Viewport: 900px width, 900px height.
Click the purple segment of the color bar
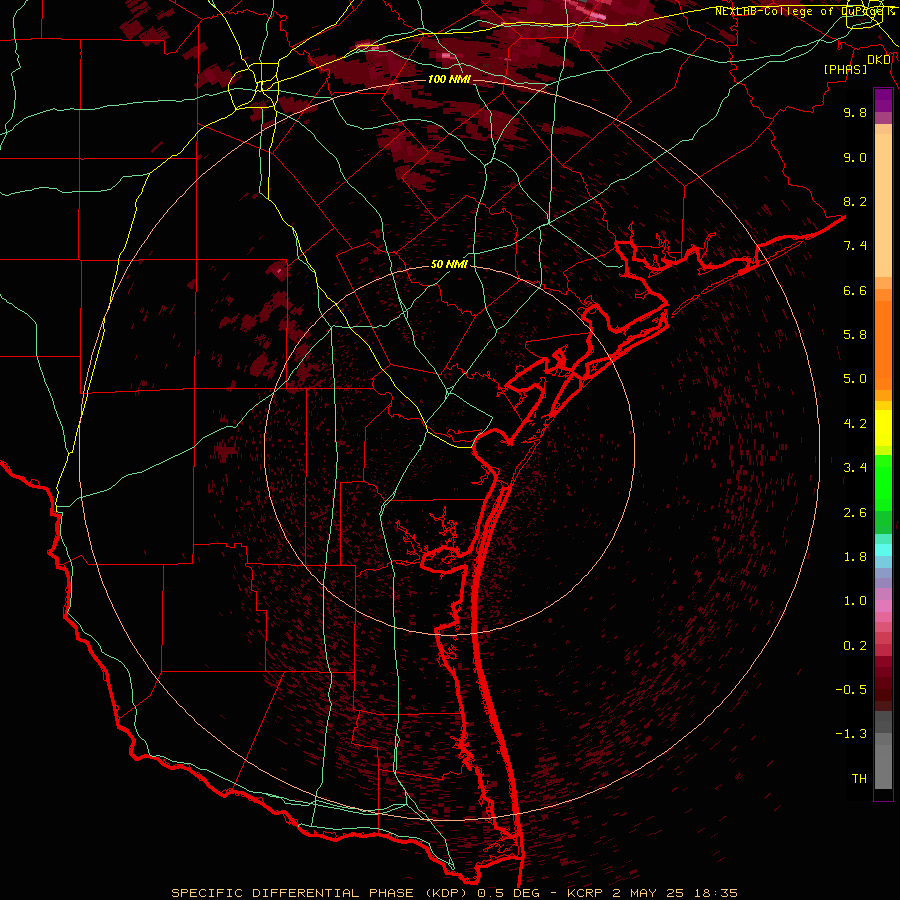pos(883,101)
